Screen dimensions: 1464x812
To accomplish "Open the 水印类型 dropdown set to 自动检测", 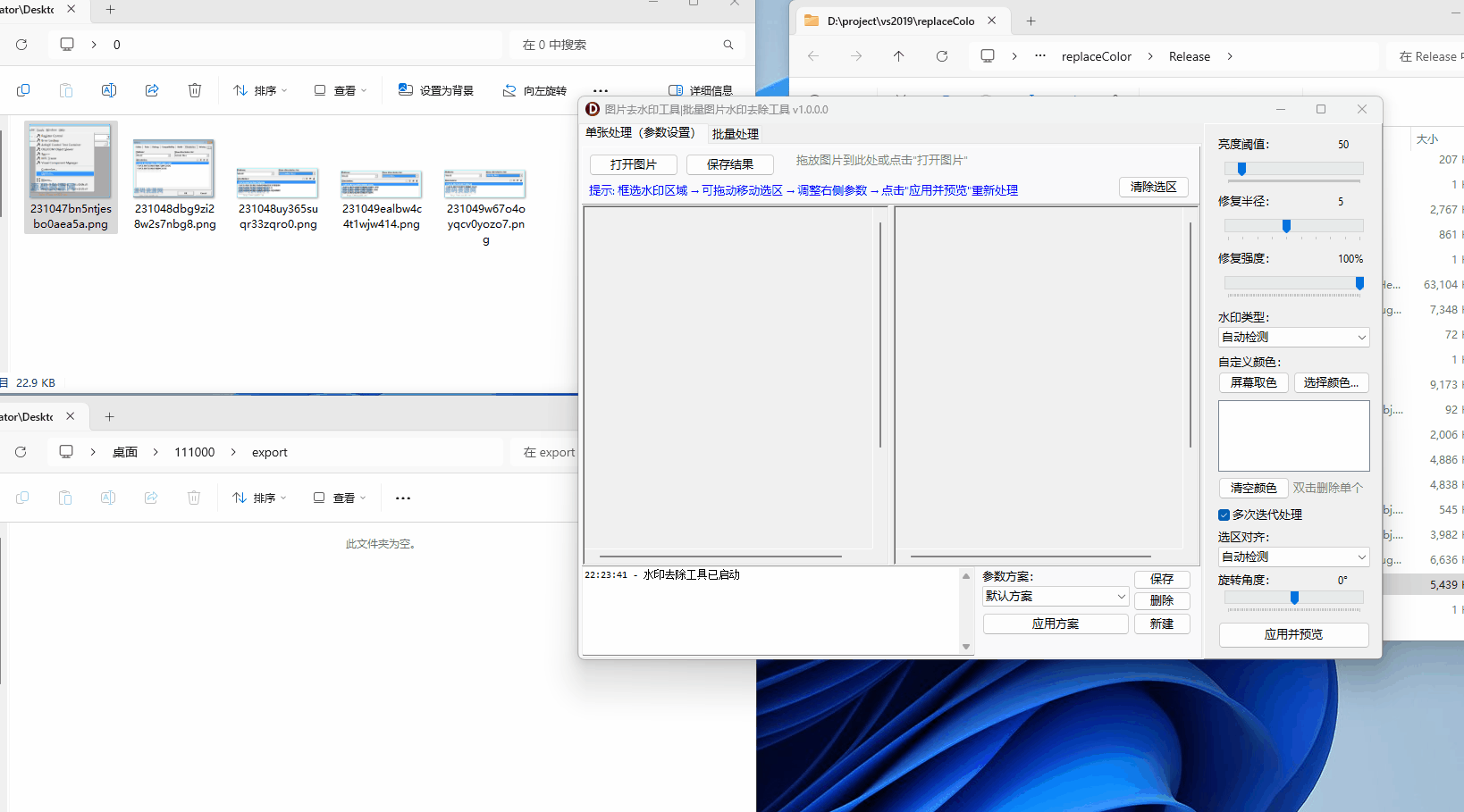I will pos(1293,337).
